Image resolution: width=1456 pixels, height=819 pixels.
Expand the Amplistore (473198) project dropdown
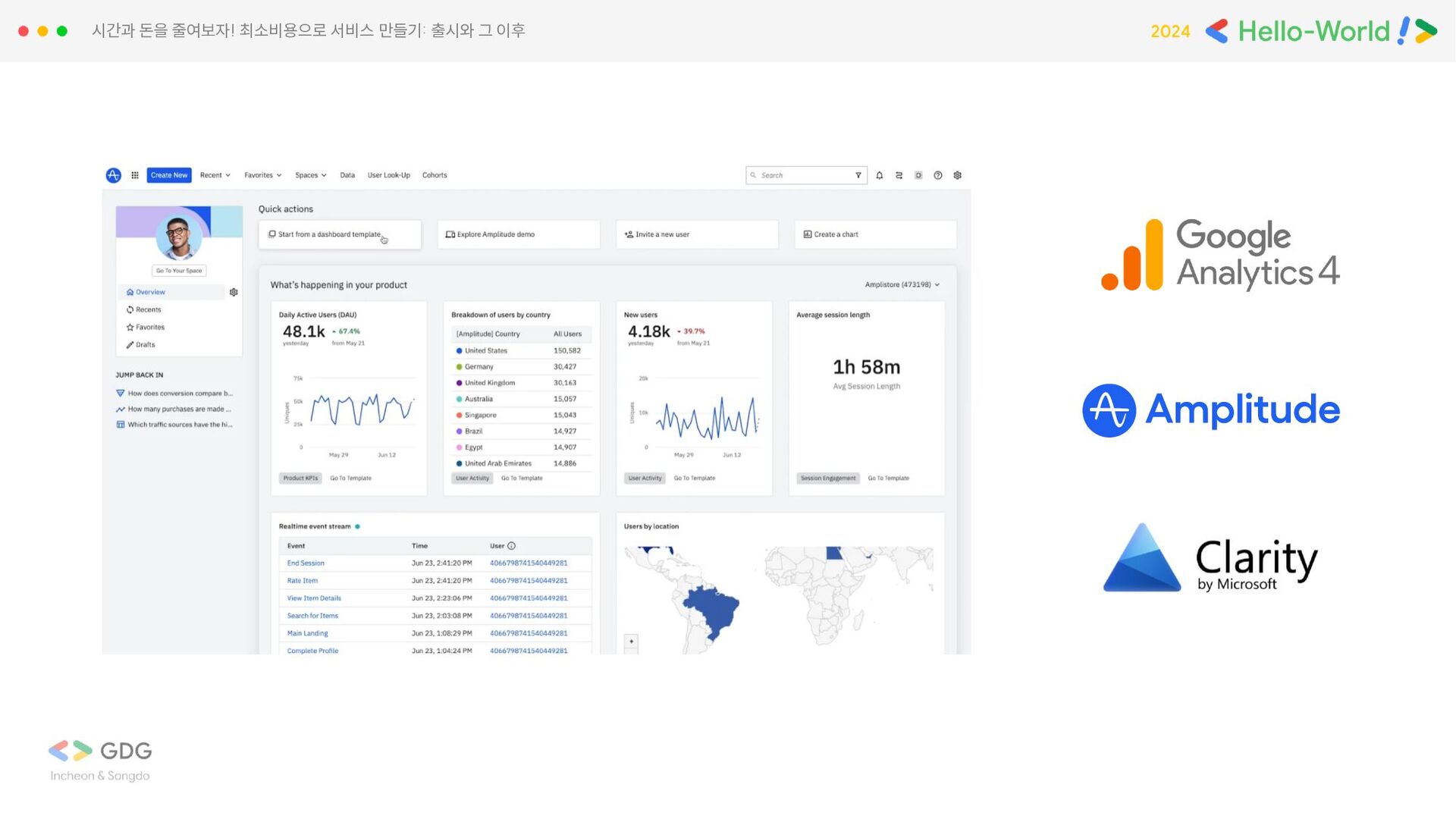pos(902,285)
